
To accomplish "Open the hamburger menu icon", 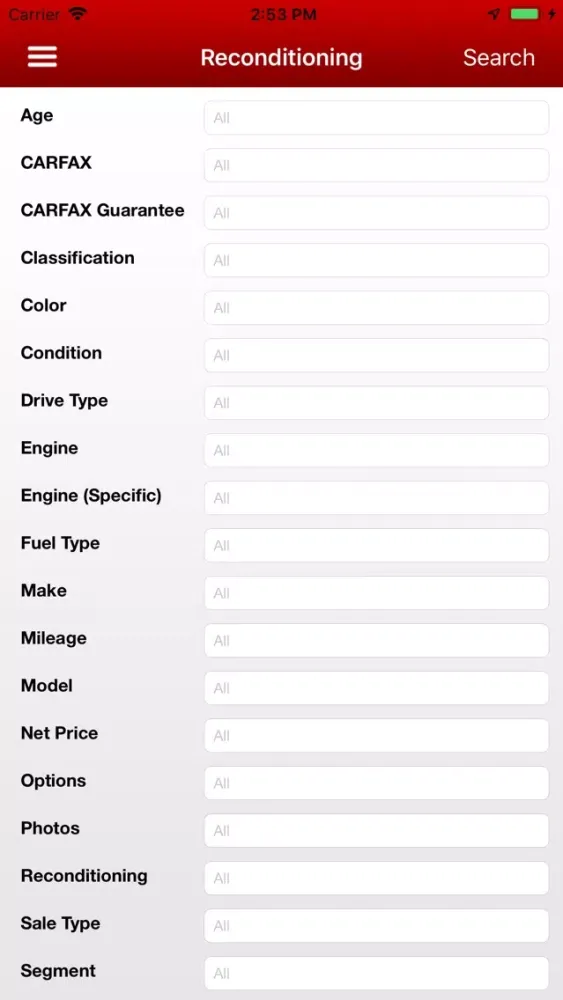I will click(42, 57).
